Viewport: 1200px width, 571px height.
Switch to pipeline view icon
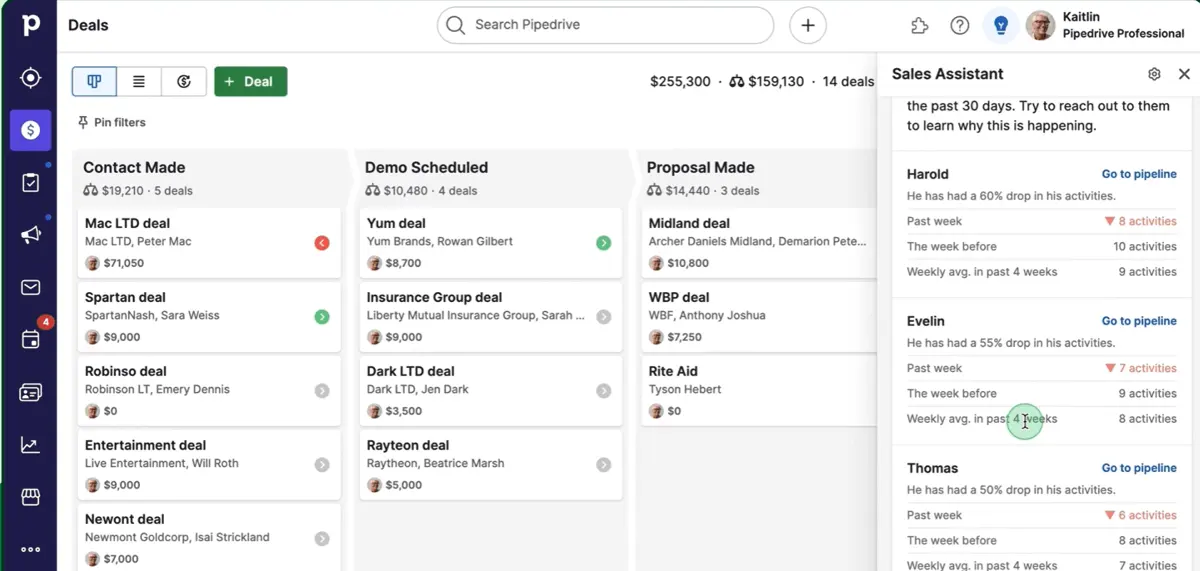pyautogui.click(x=94, y=81)
